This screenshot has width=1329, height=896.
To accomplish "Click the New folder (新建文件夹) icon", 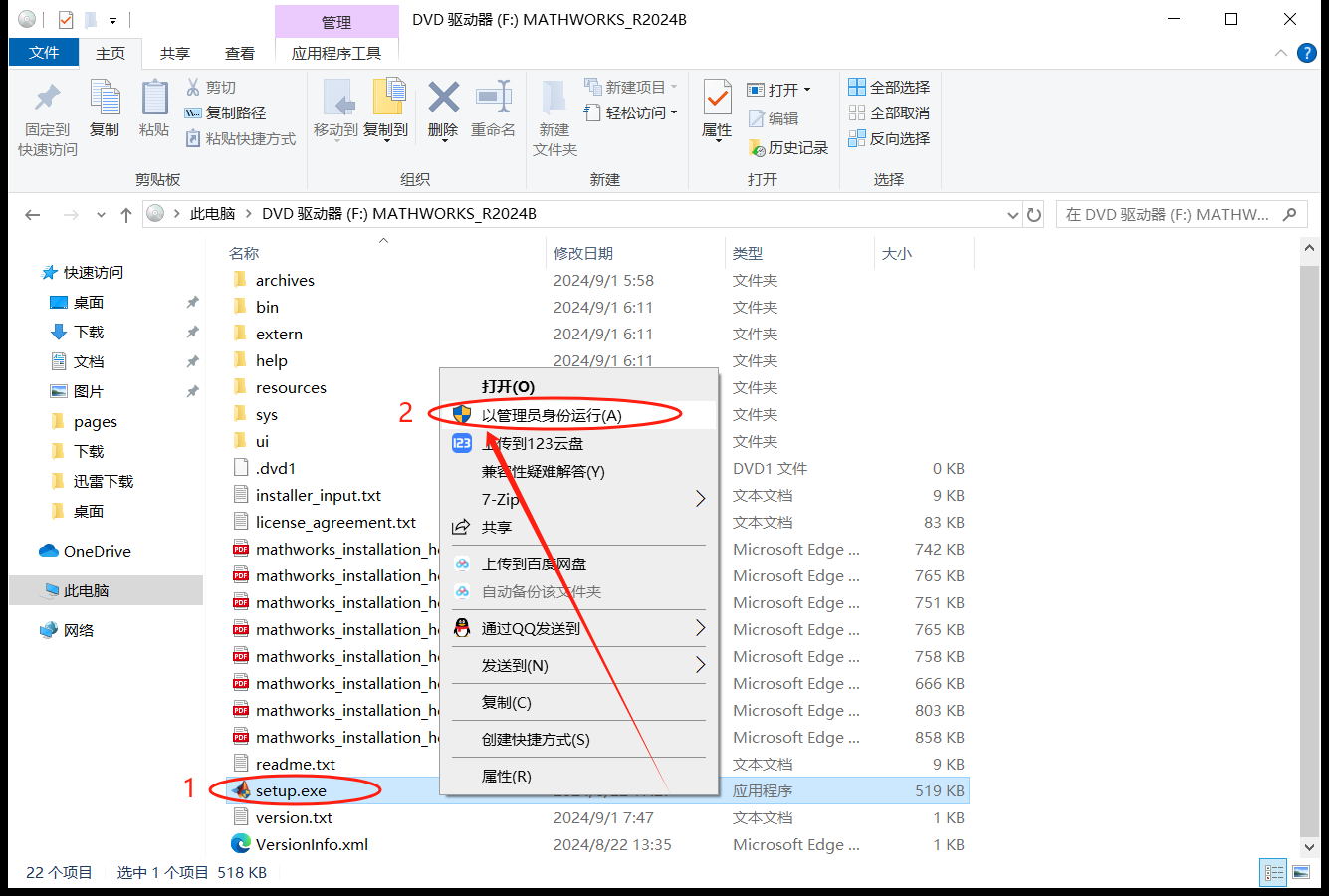I will 554,99.
